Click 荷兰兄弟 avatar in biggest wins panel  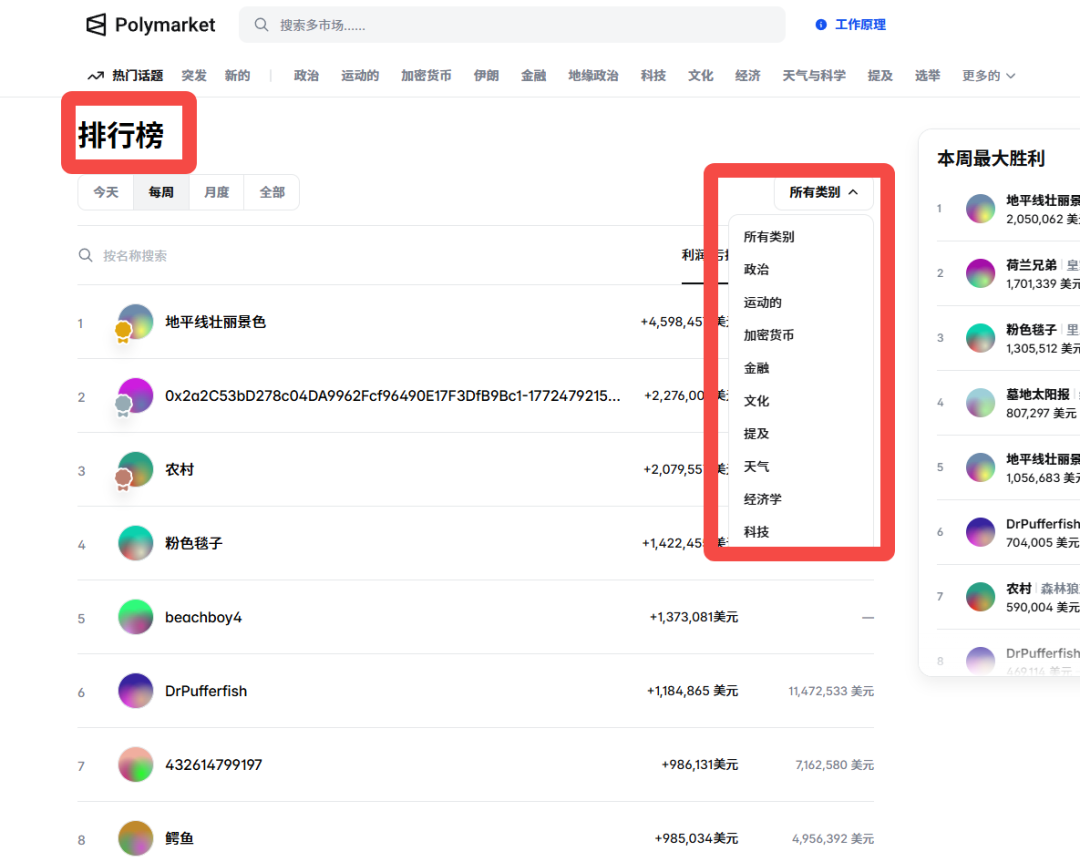coord(980,274)
